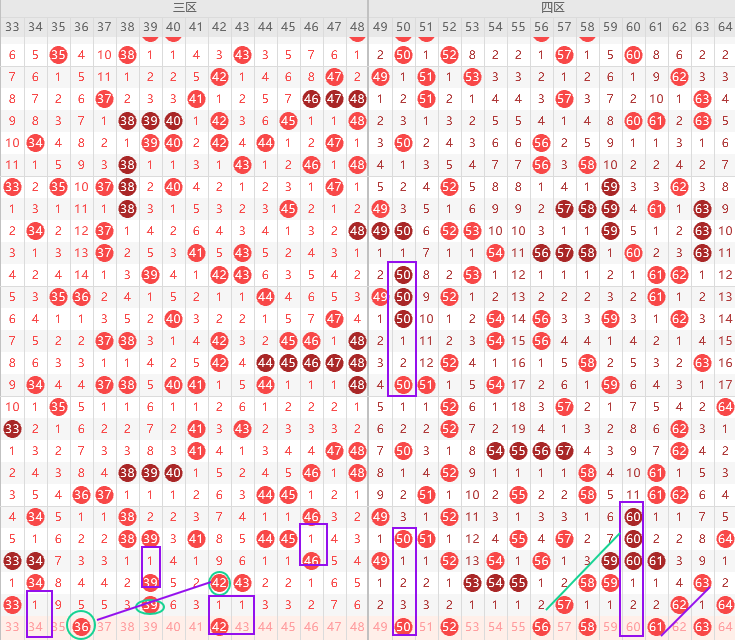The width and height of the screenshot is (735, 640).
Task: Click the column 60 header at top
Action: point(633,26)
